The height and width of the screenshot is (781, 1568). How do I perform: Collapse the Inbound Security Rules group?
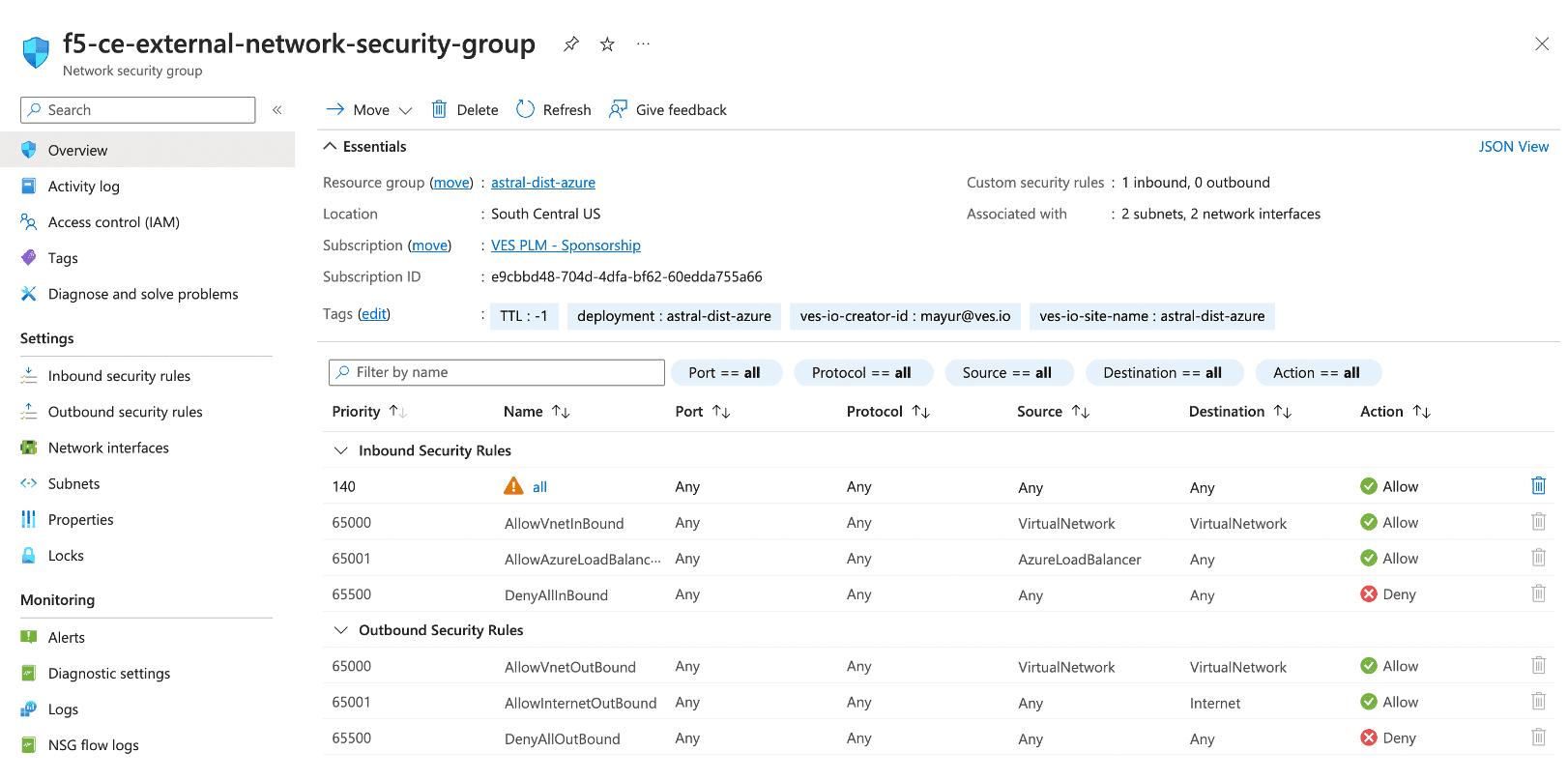click(340, 450)
